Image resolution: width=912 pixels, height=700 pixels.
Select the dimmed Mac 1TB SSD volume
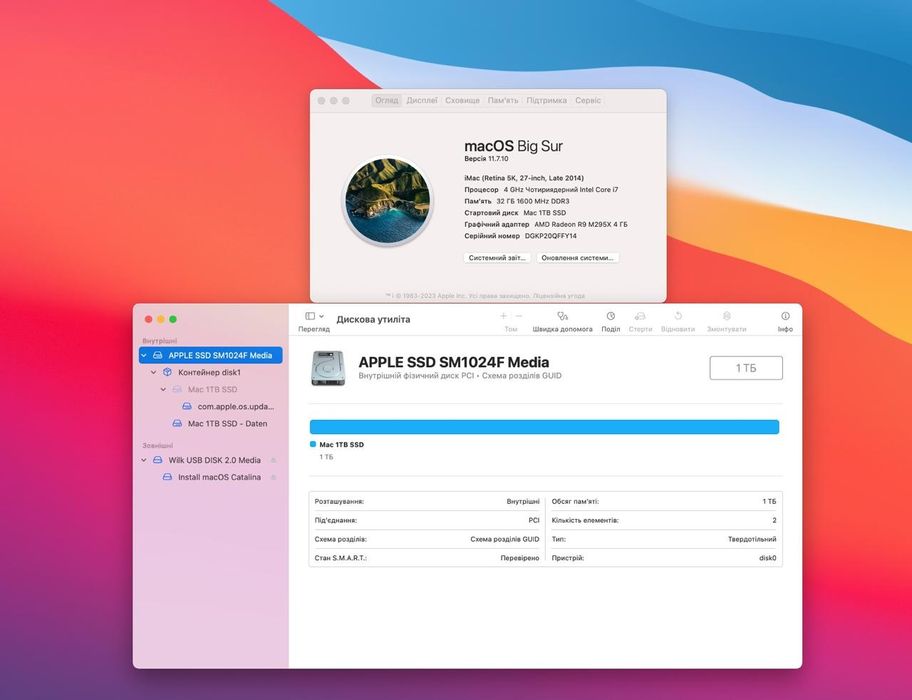click(212, 390)
